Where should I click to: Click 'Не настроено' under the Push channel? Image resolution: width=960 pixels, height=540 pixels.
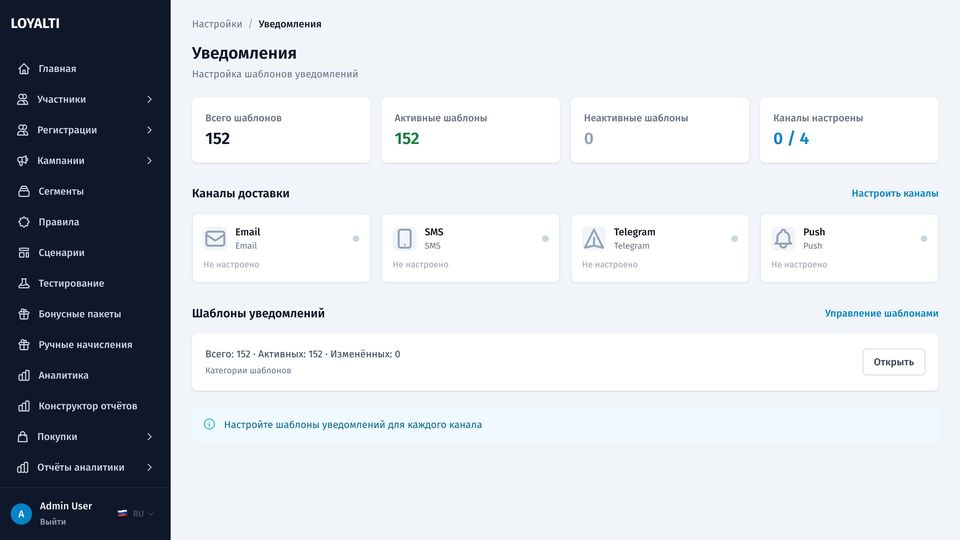pyautogui.click(x=799, y=264)
